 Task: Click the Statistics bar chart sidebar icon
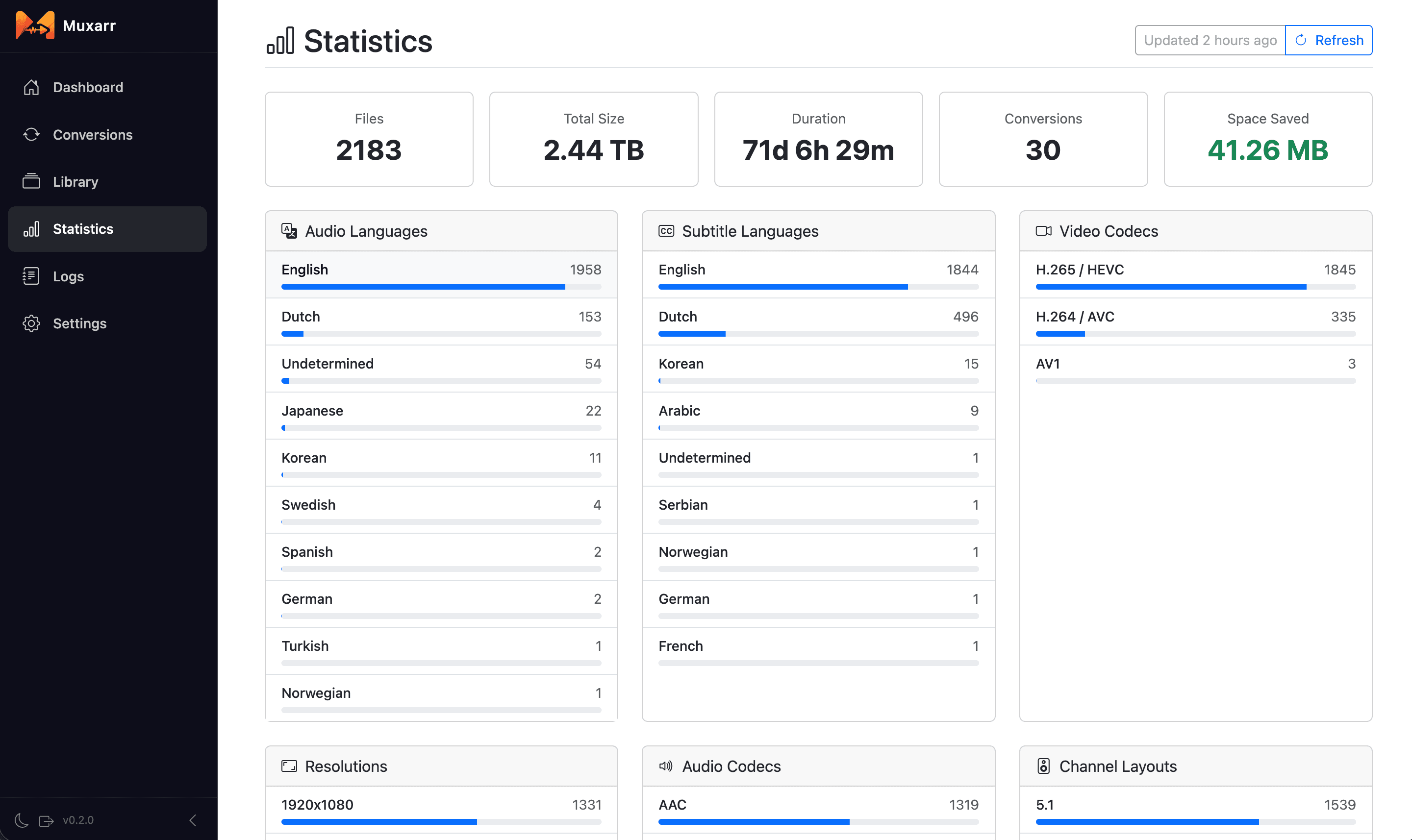pyautogui.click(x=31, y=229)
